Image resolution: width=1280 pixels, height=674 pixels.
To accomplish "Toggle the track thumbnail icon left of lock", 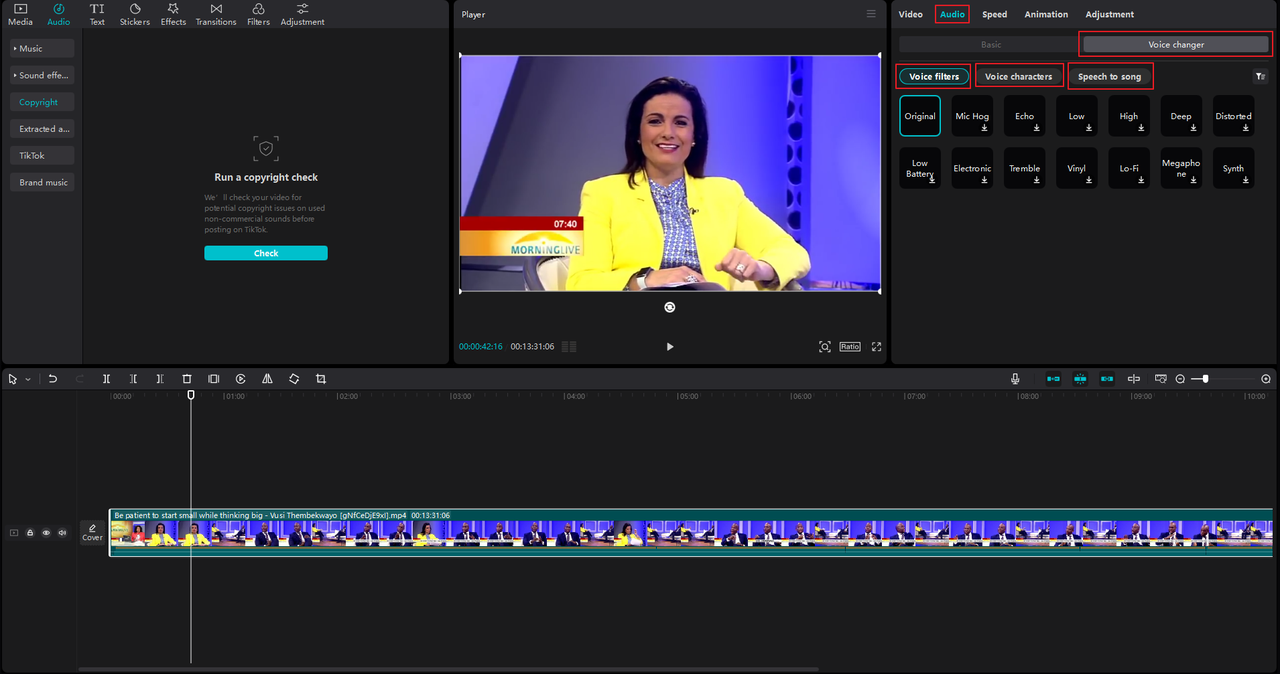I will pyautogui.click(x=14, y=533).
